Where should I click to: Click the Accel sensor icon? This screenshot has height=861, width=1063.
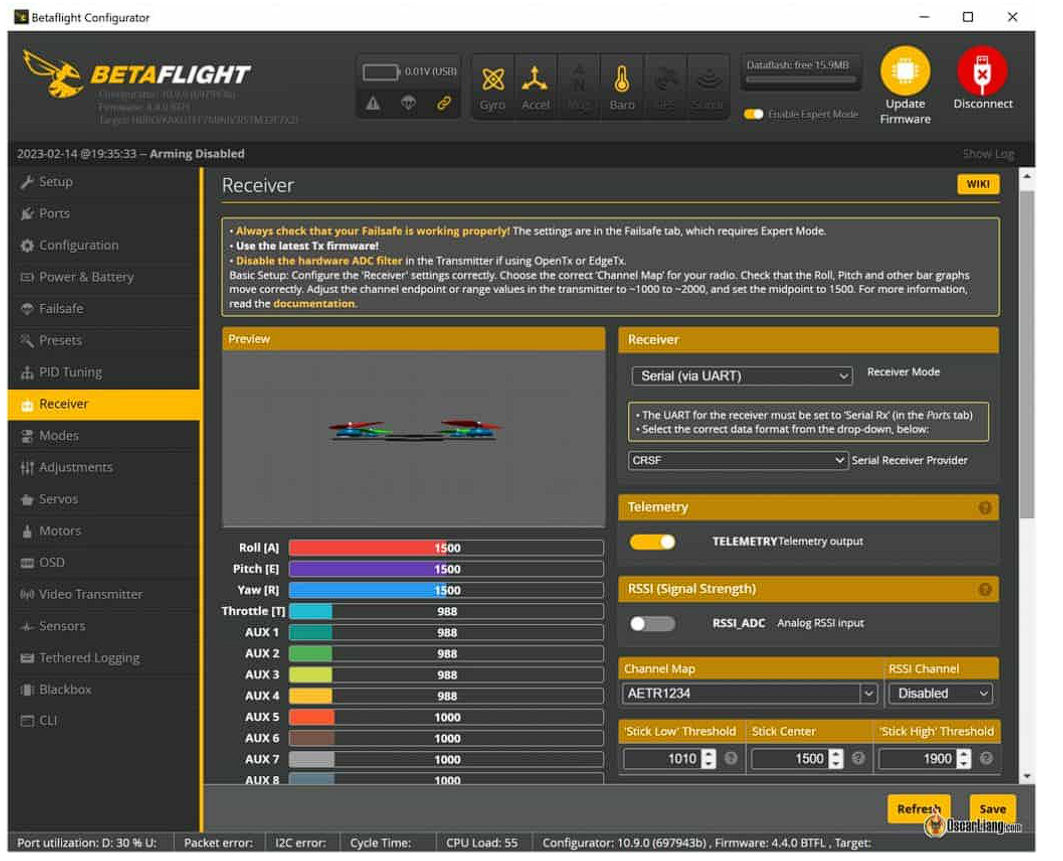pyautogui.click(x=535, y=80)
